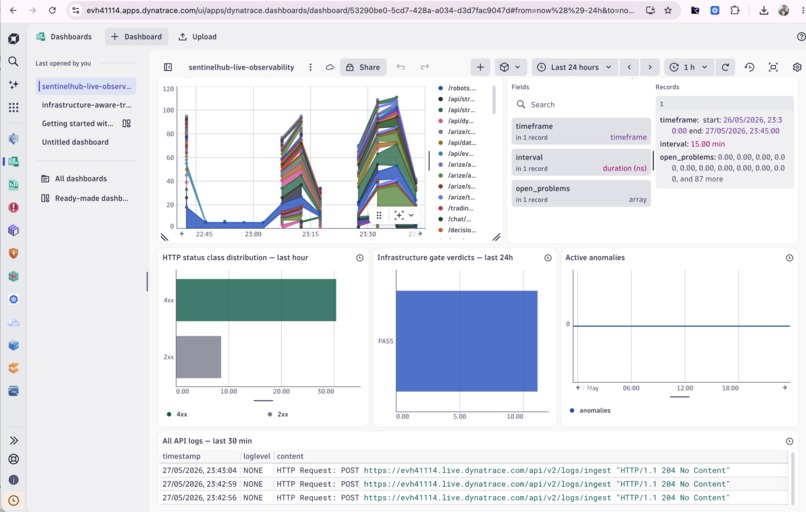Open the apps grid launcher in the sidebar
Image resolution: width=806 pixels, height=512 pixels.
point(14,107)
